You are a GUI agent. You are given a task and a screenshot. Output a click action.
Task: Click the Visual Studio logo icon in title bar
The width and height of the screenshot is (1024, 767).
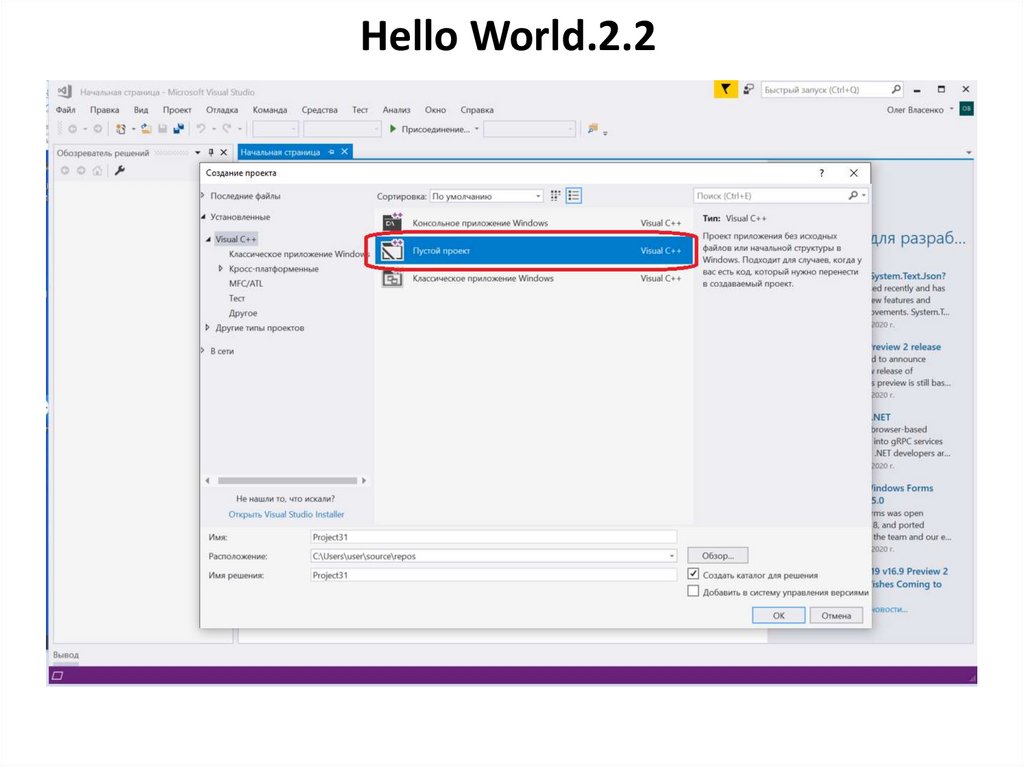tap(65, 91)
